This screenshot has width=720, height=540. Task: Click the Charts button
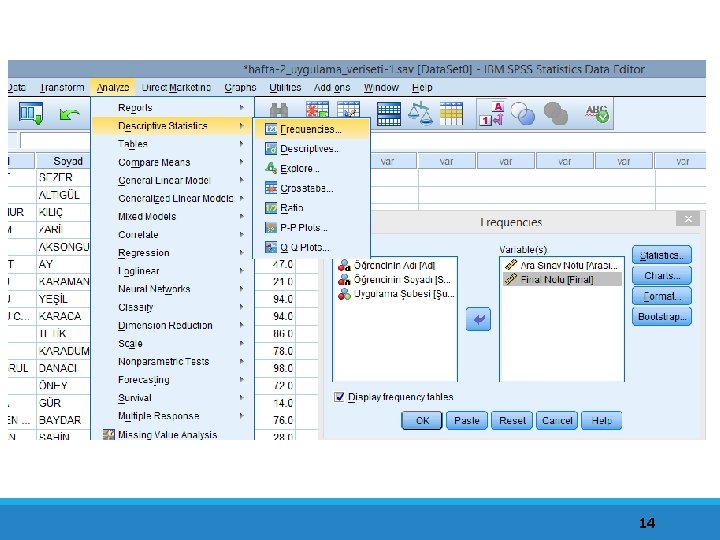click(662, 276)
